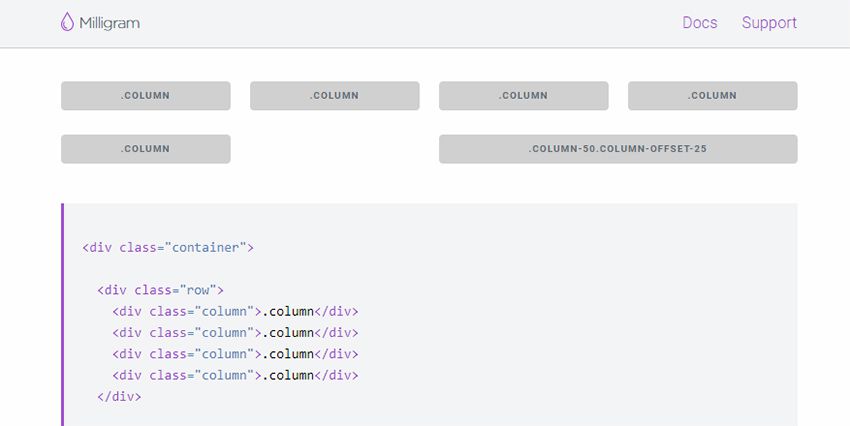Image resolution: width=850 pixels, height=426 pixels.
Task: Click the lone .COLUMN block in second row
Action: pos(146,149)
